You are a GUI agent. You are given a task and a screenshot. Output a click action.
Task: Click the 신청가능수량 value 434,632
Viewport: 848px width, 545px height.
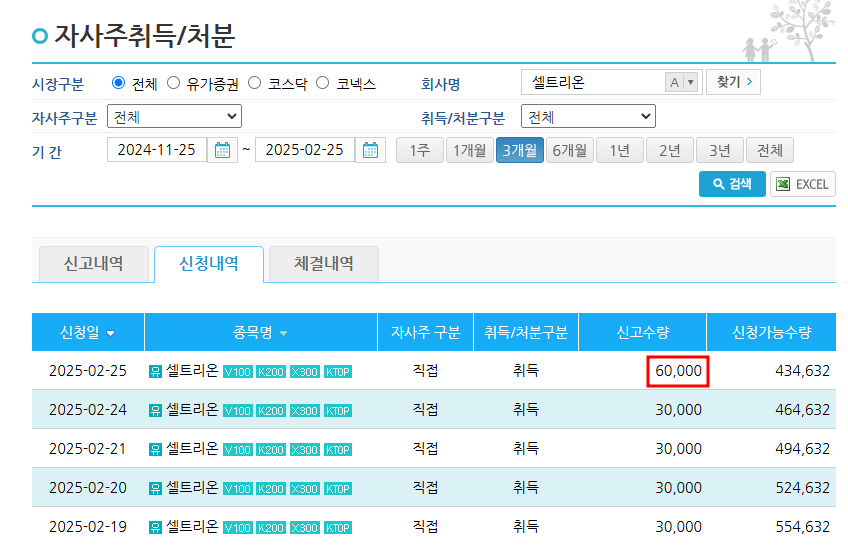(803, 371)
